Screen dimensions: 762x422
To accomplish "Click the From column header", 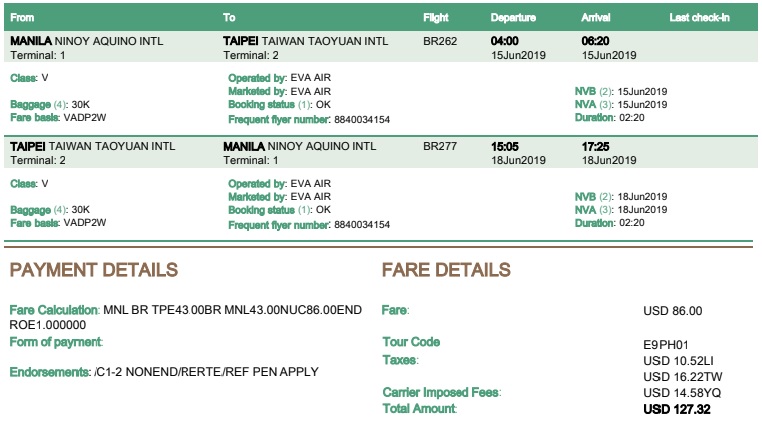I will click(x=22, y=18).
